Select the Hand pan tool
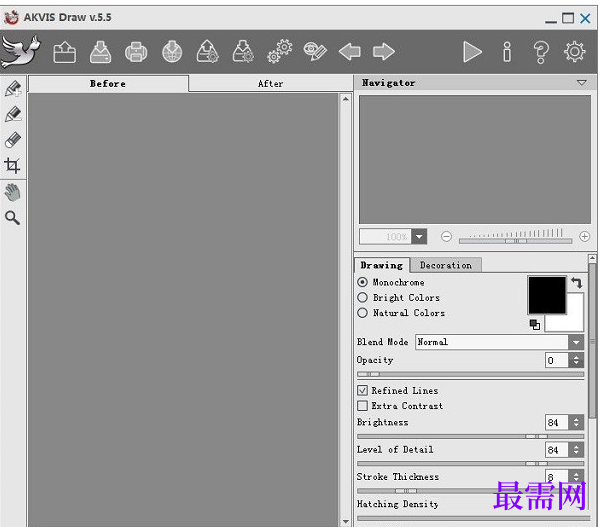The height and width of the screenshot is (527, 605). 13,193
